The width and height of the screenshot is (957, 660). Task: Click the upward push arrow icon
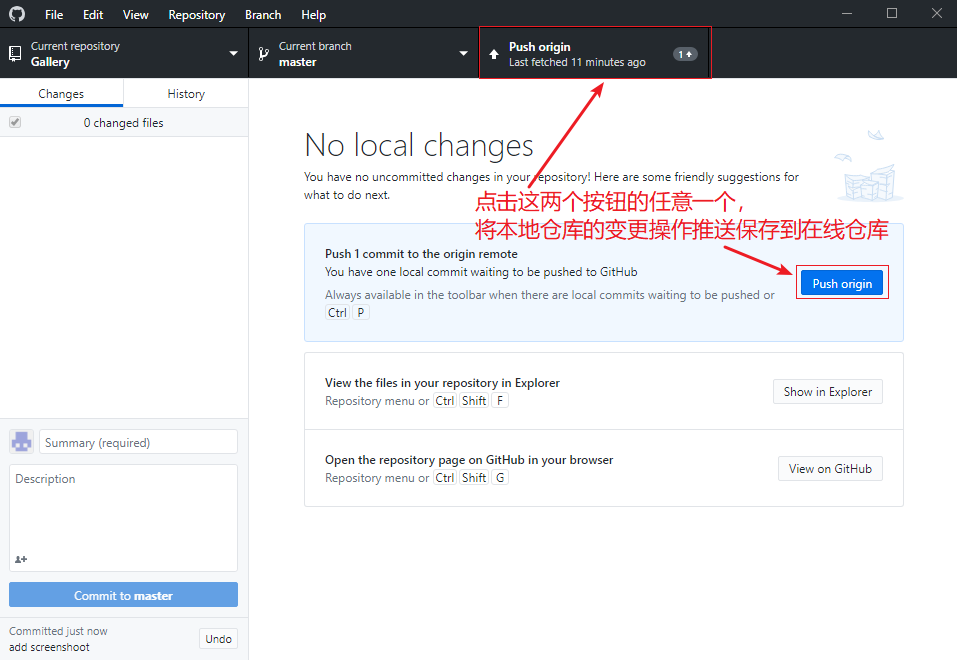494,54
